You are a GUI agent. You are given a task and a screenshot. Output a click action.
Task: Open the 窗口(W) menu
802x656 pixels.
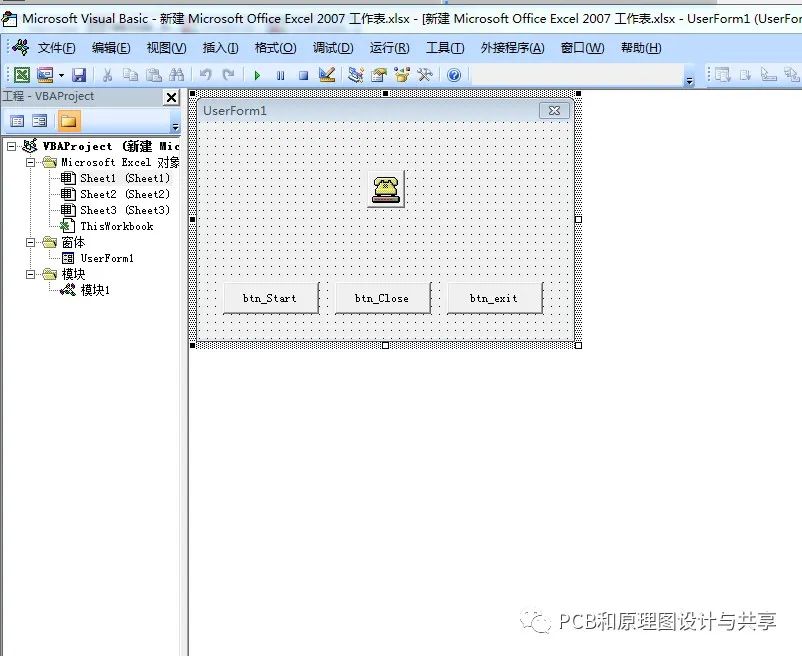tap(582, 48)
